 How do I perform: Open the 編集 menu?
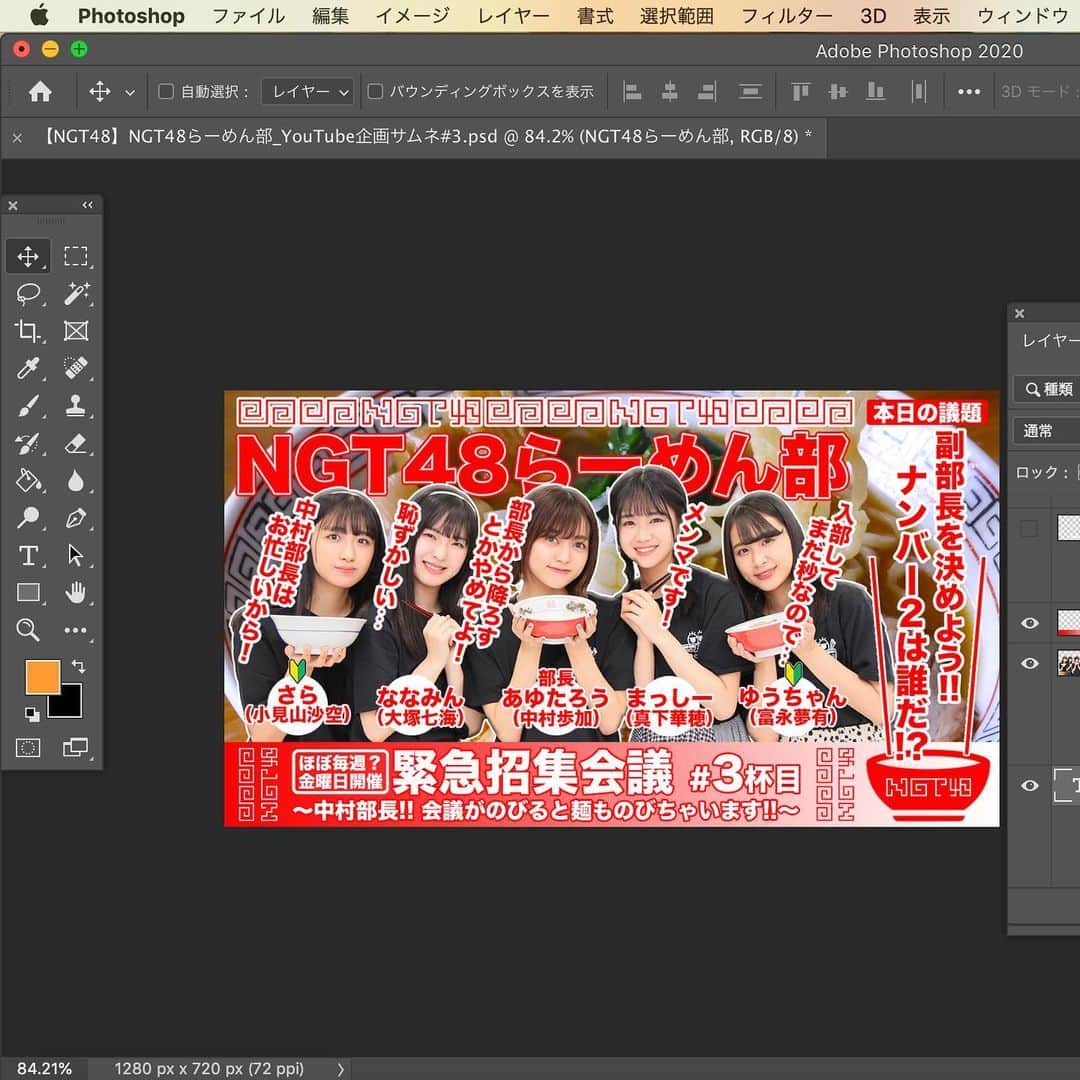pyautogui.click(x=330, y=16)
